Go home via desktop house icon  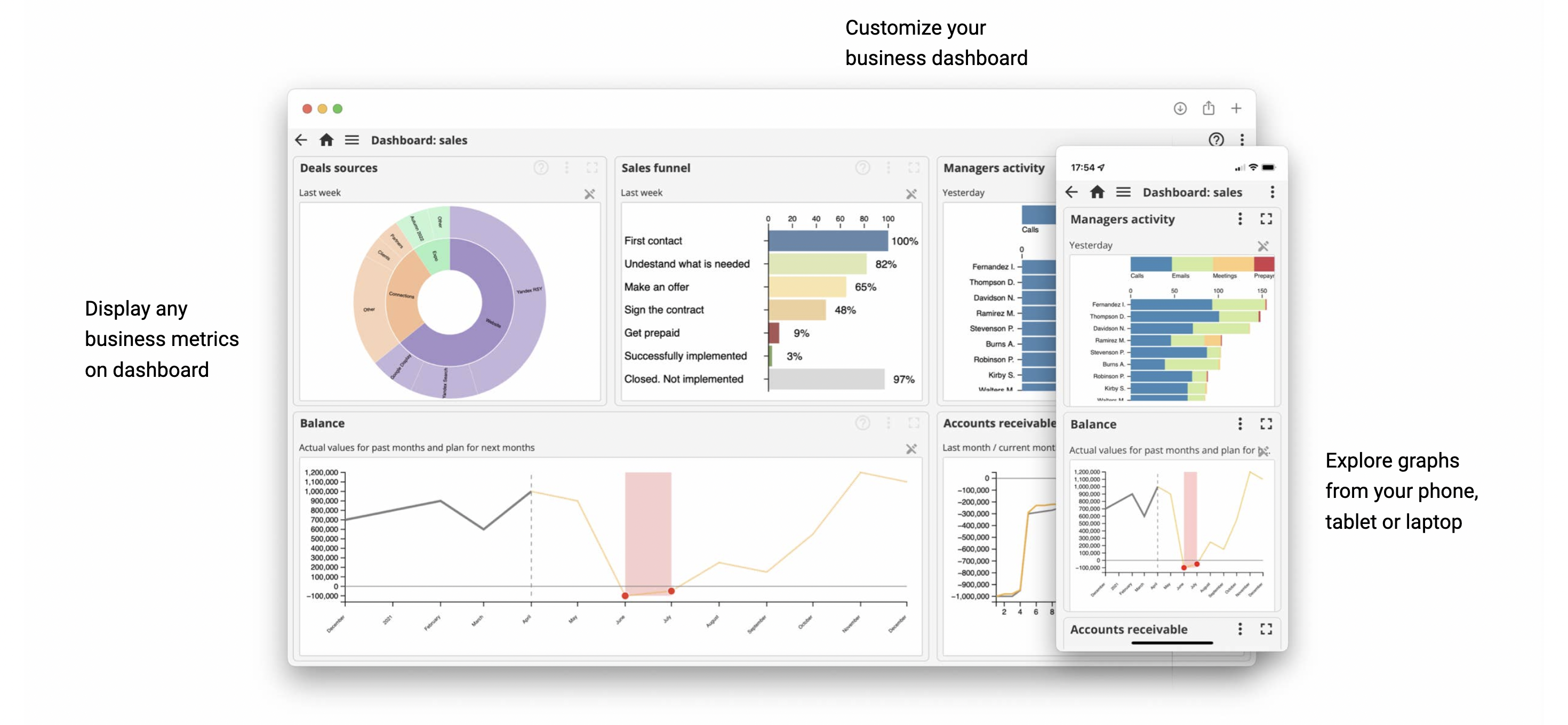click(326, 140)
